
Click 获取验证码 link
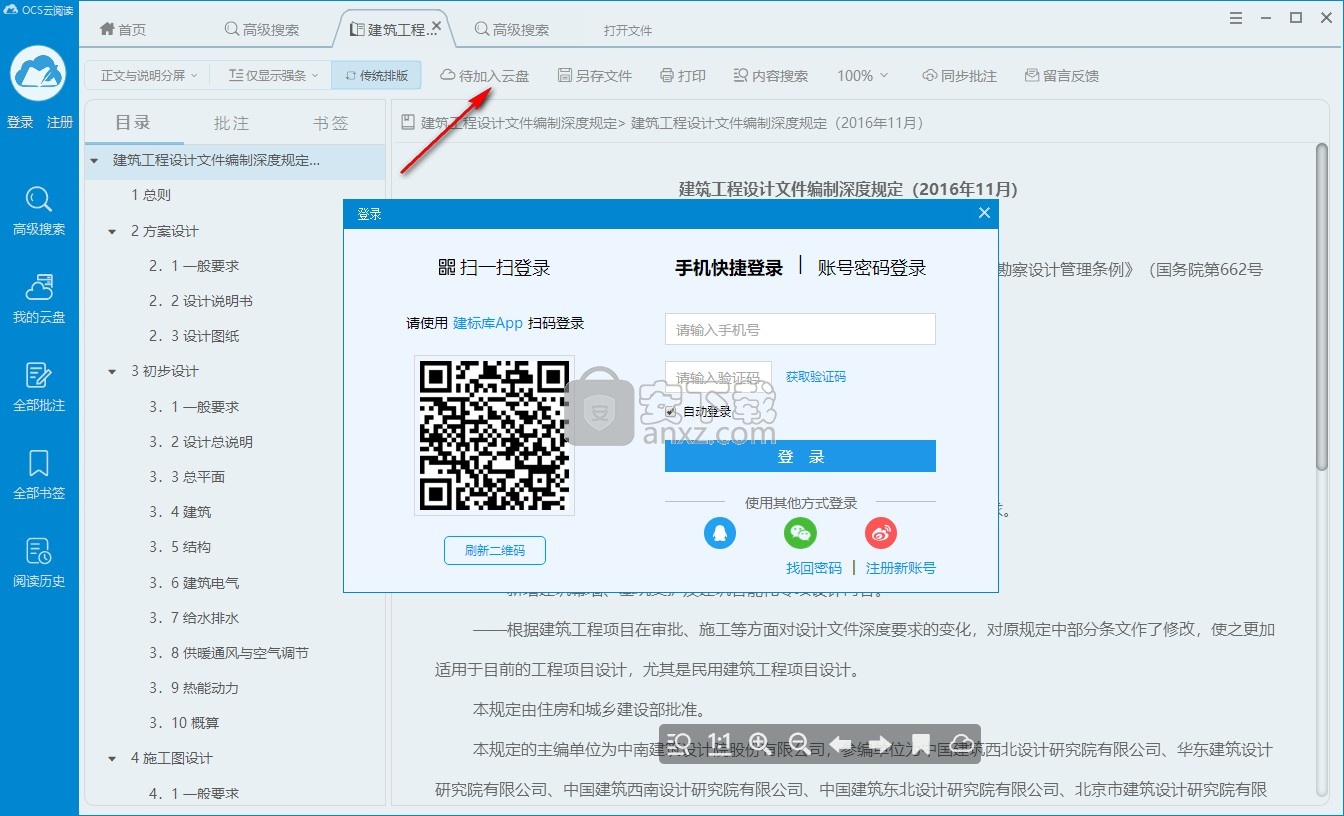[816, 377]
